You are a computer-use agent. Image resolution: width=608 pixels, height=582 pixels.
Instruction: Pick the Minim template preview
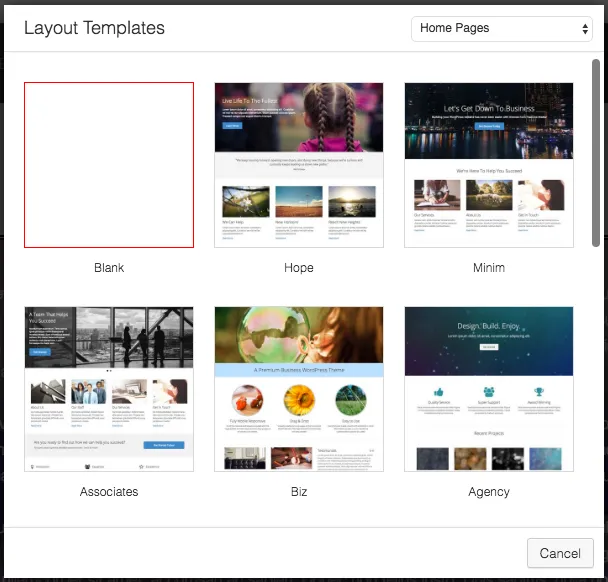click(x=489, y=165)
